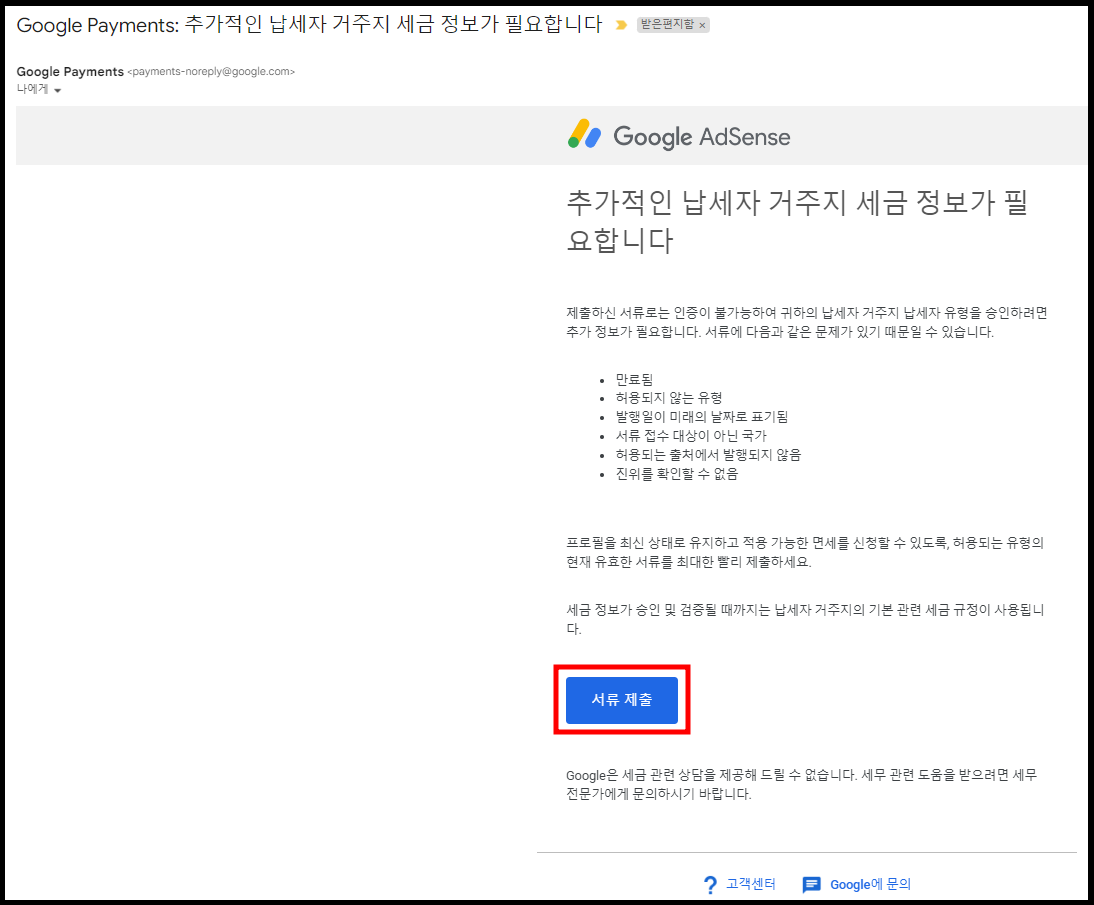
Task: Click the blue 서류 제출 button
Action: tap(622, 699)
